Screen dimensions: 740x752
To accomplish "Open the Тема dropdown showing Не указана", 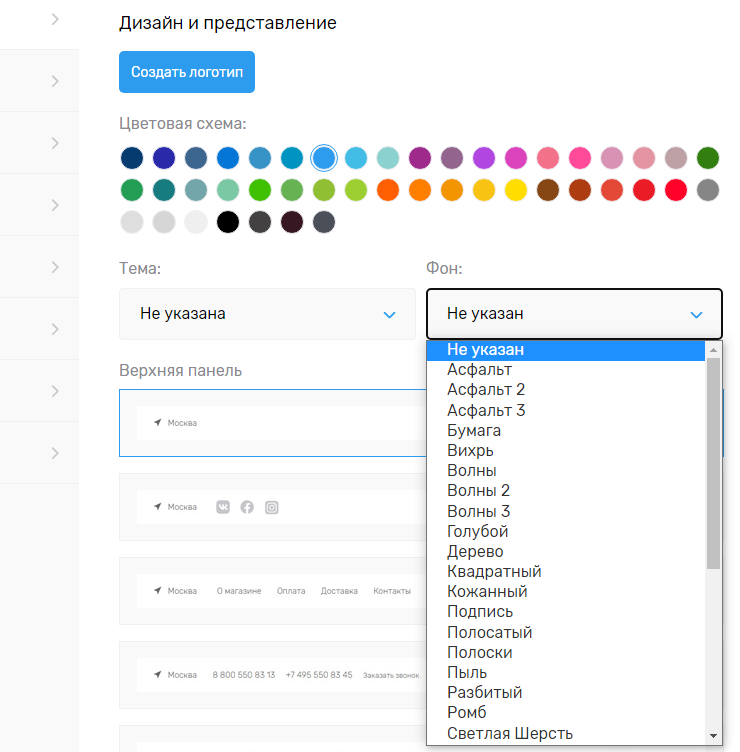I will tap(267, 314).
